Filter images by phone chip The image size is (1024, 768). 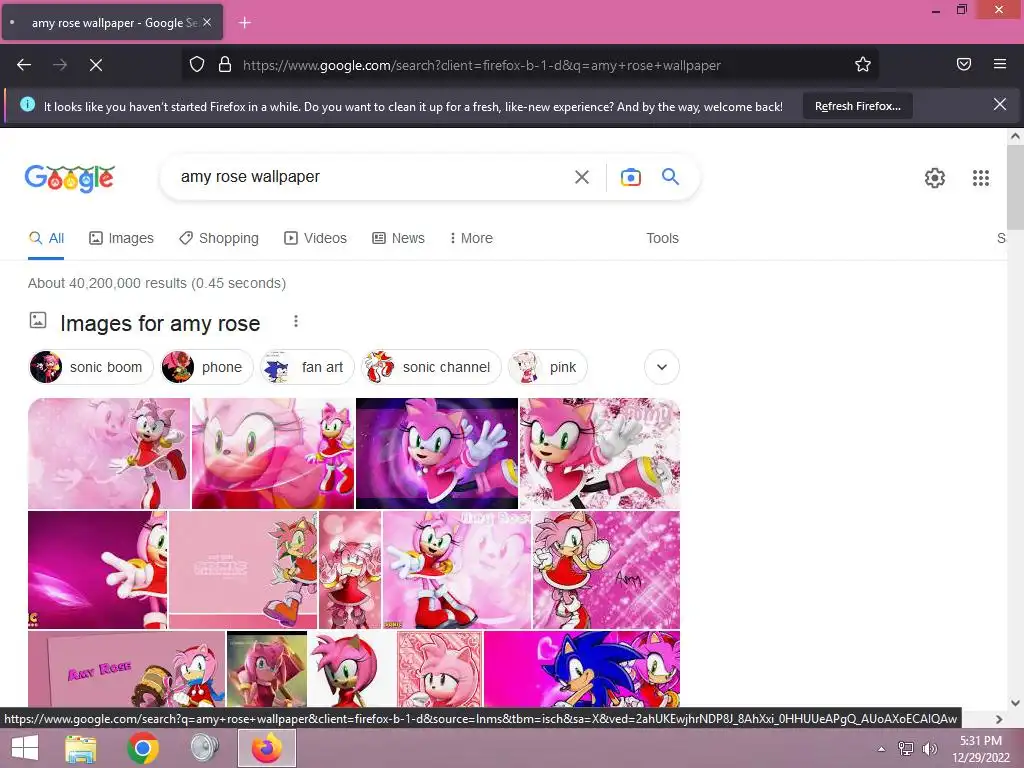(x=206, y=367)
